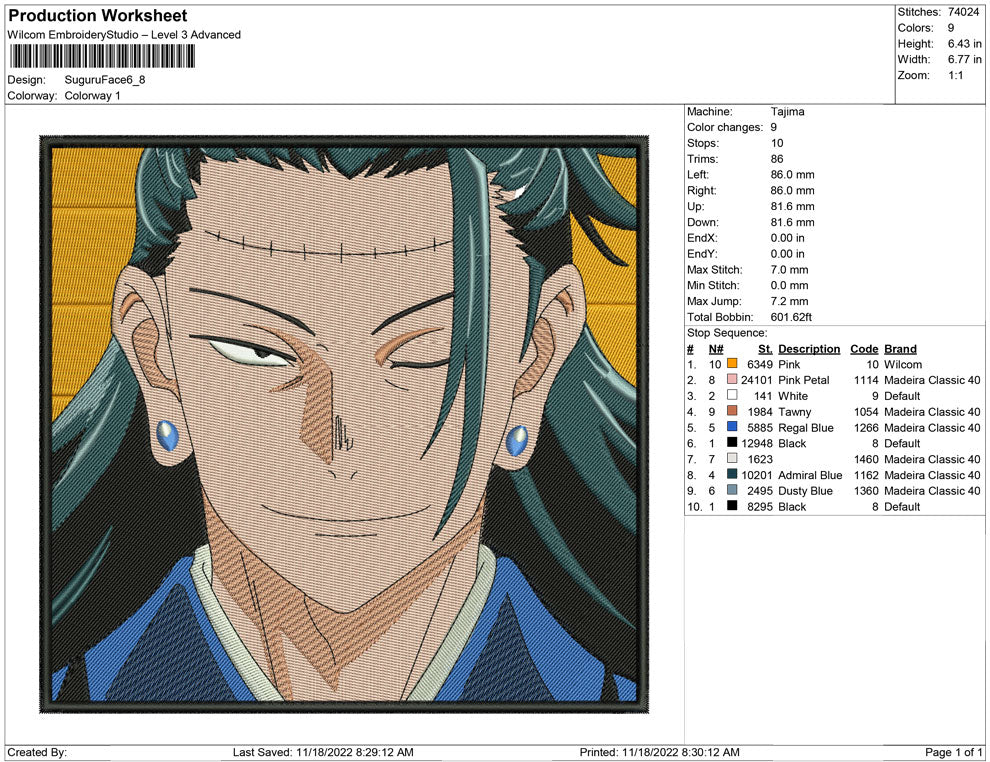Image resolution: width=990 pixels, height=762 pixels.
Task: Click the Colors value '9' in header
Action: tap(951, 28)
